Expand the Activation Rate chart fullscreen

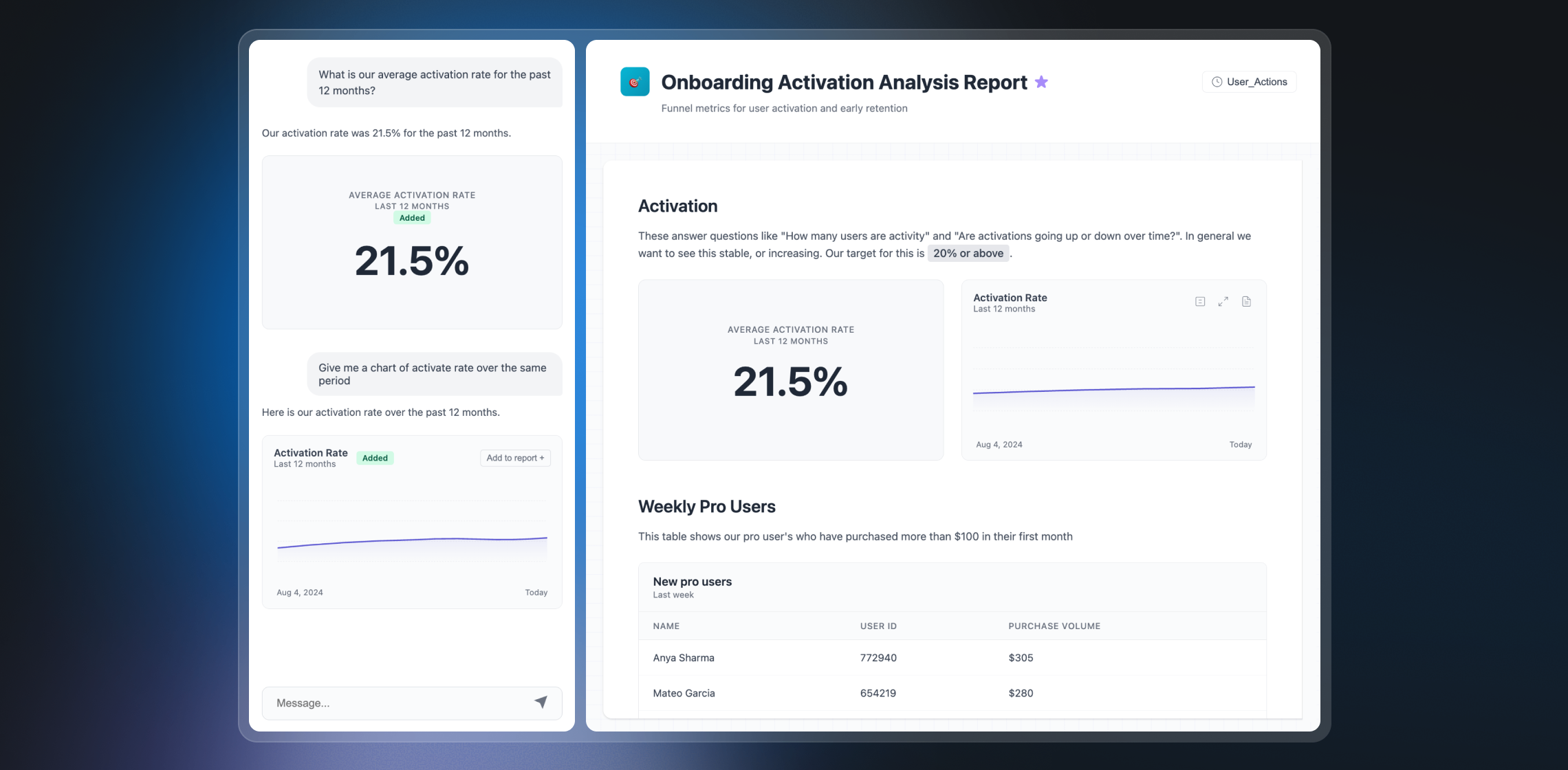pyautogui.click(x=1223, y=302)
